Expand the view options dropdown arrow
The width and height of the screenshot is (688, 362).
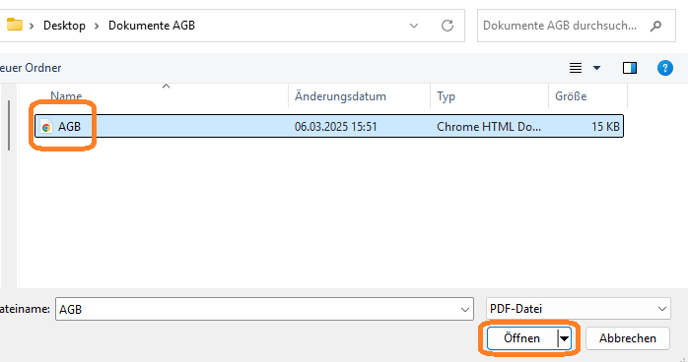(x=597, y=68)
